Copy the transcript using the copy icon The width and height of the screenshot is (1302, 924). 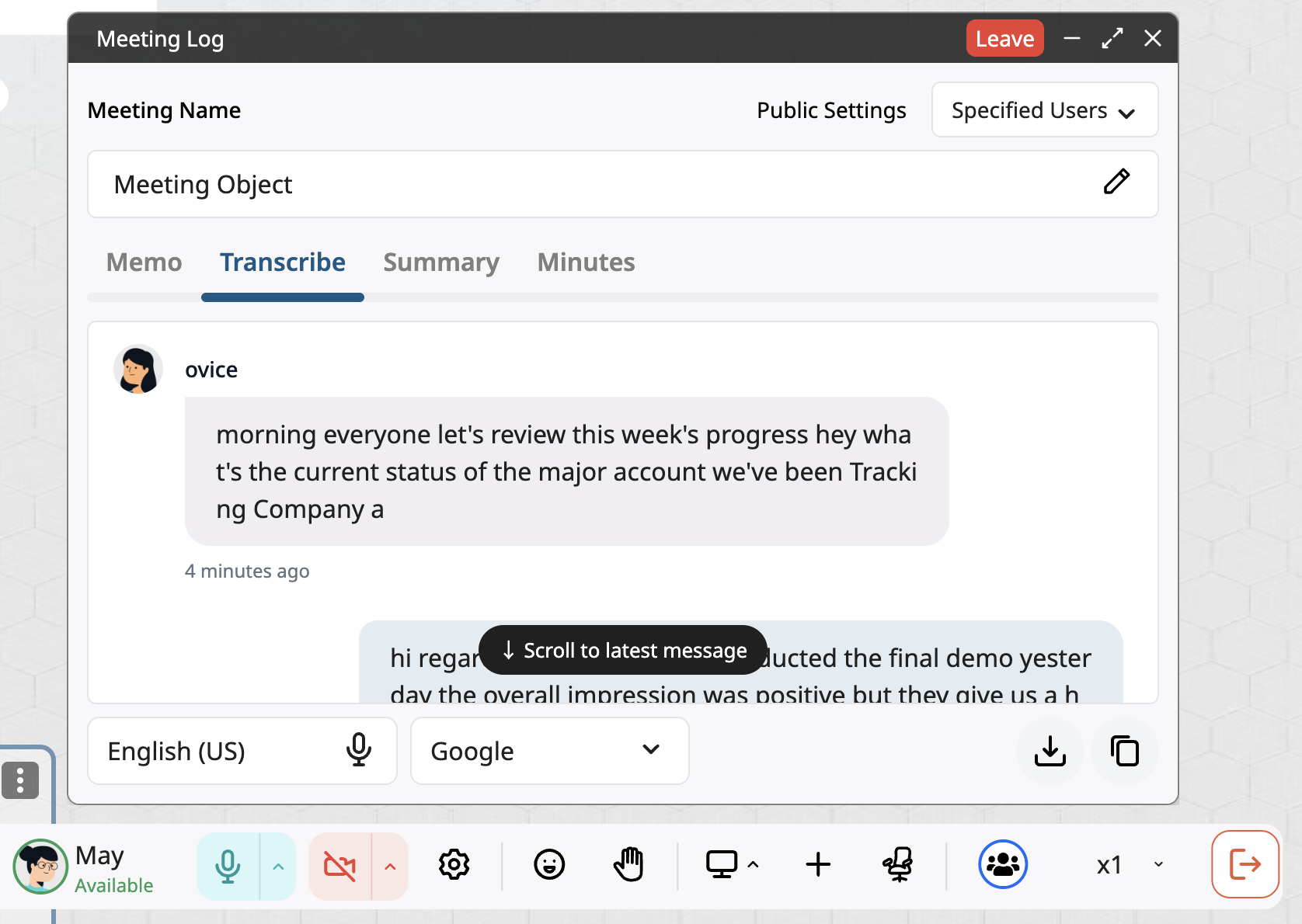tap(1124, 751)
